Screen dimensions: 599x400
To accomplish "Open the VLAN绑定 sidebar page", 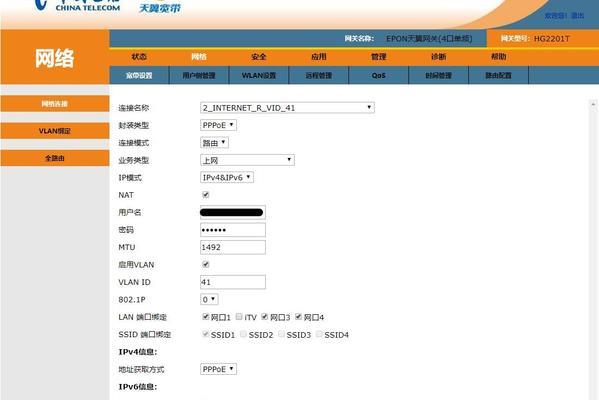I will [x=55, y=131].
